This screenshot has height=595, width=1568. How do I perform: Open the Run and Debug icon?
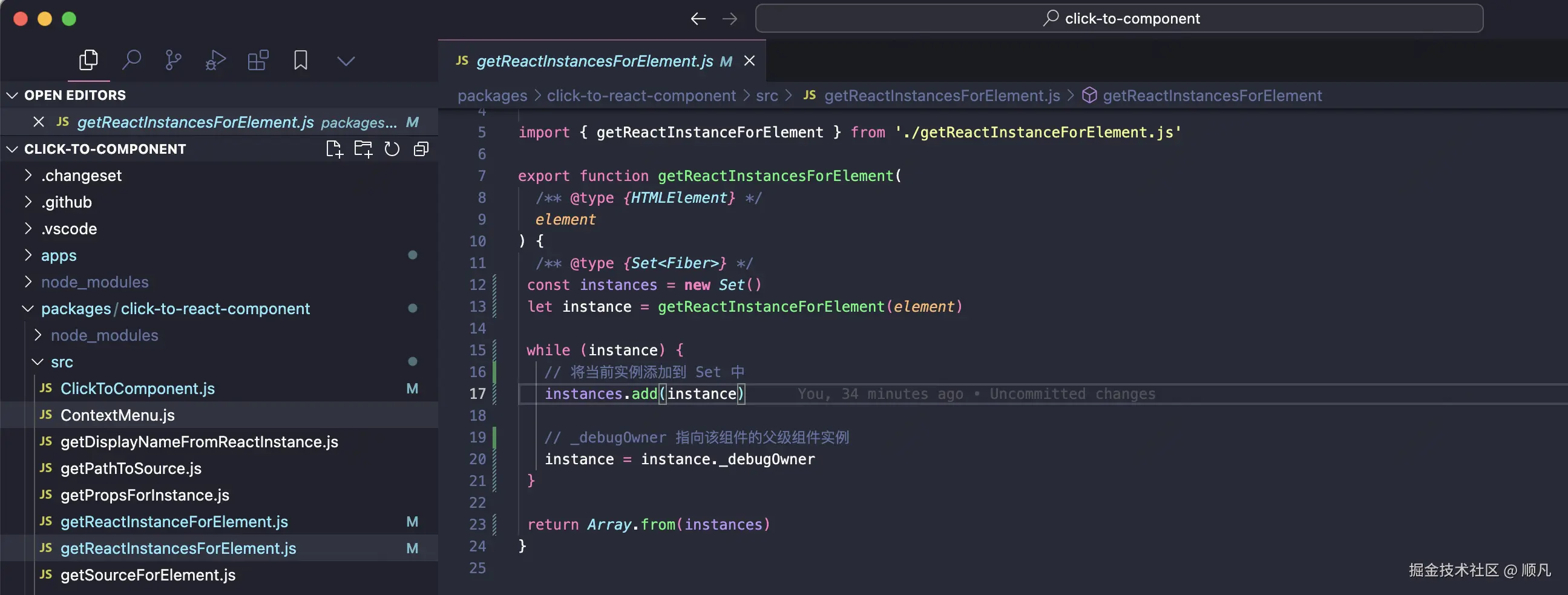click(x=215, y=61)
